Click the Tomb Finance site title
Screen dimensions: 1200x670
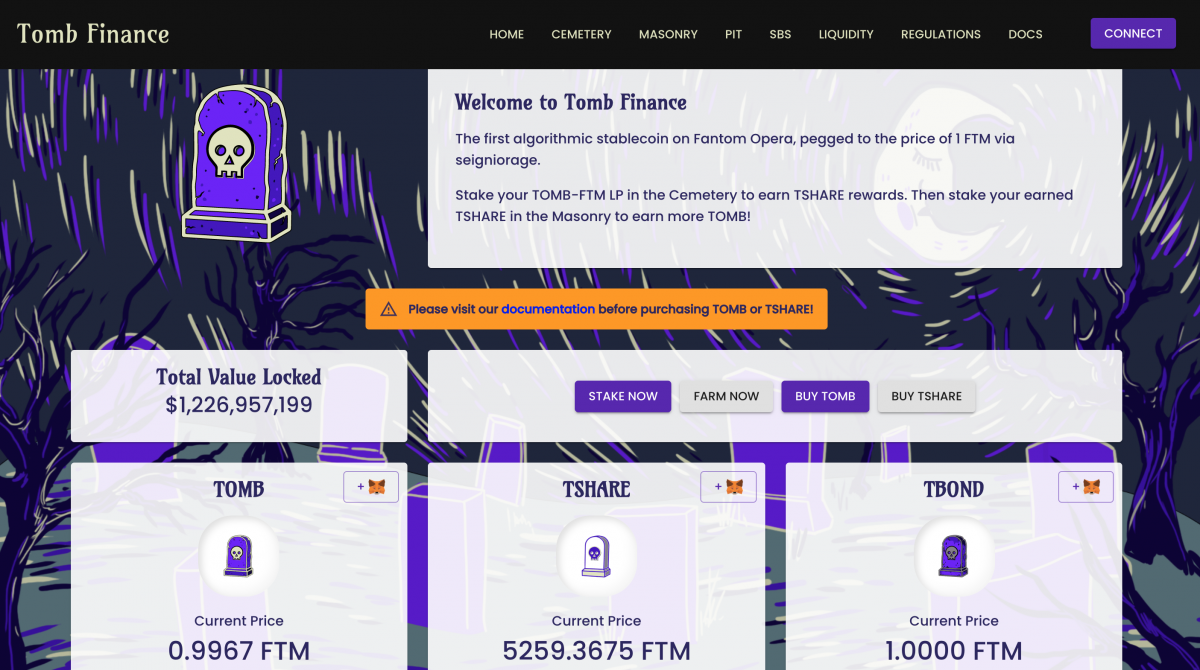(93, 34)
